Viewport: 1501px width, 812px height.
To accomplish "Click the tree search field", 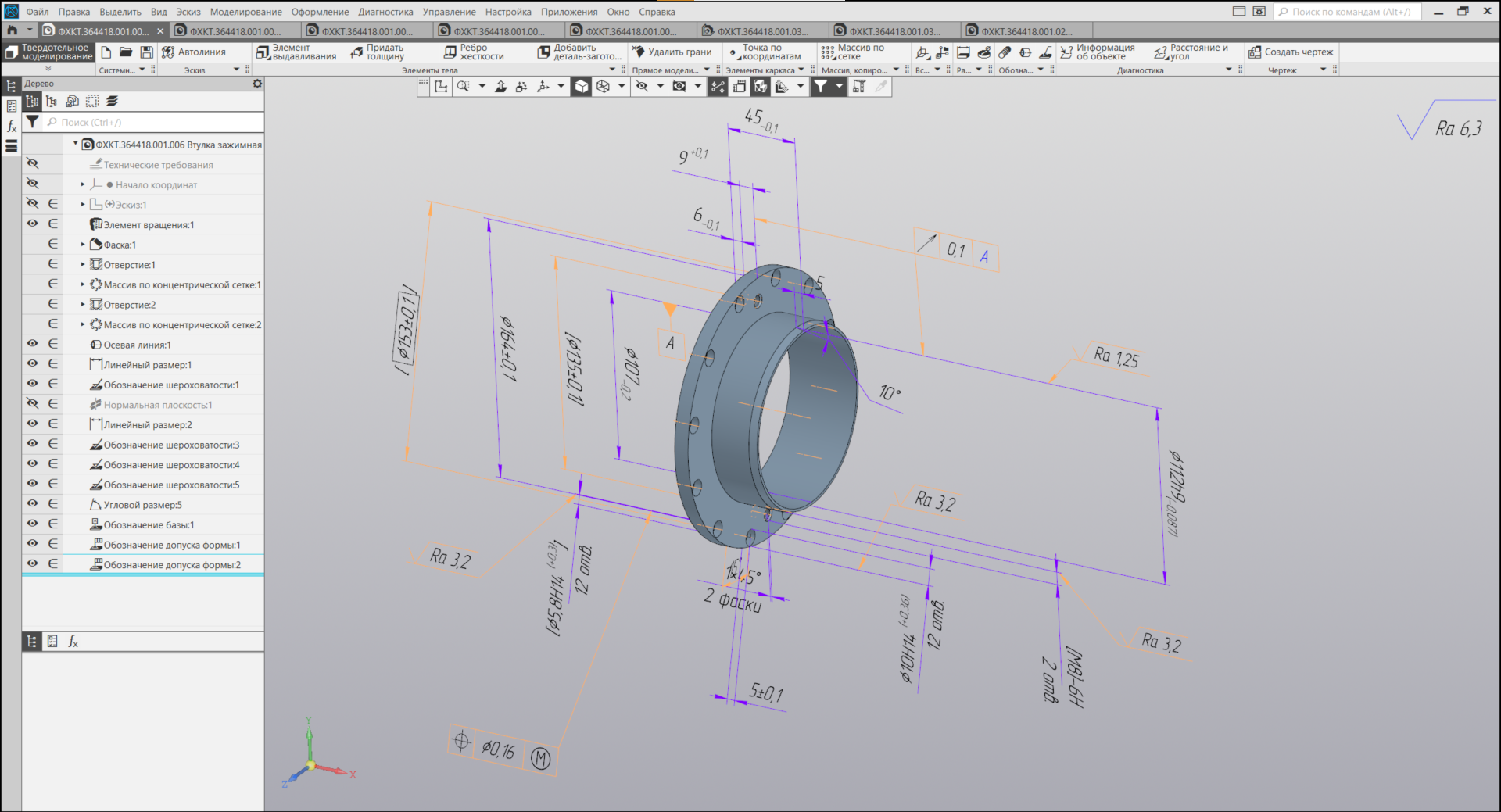I will tap(156, 123).
